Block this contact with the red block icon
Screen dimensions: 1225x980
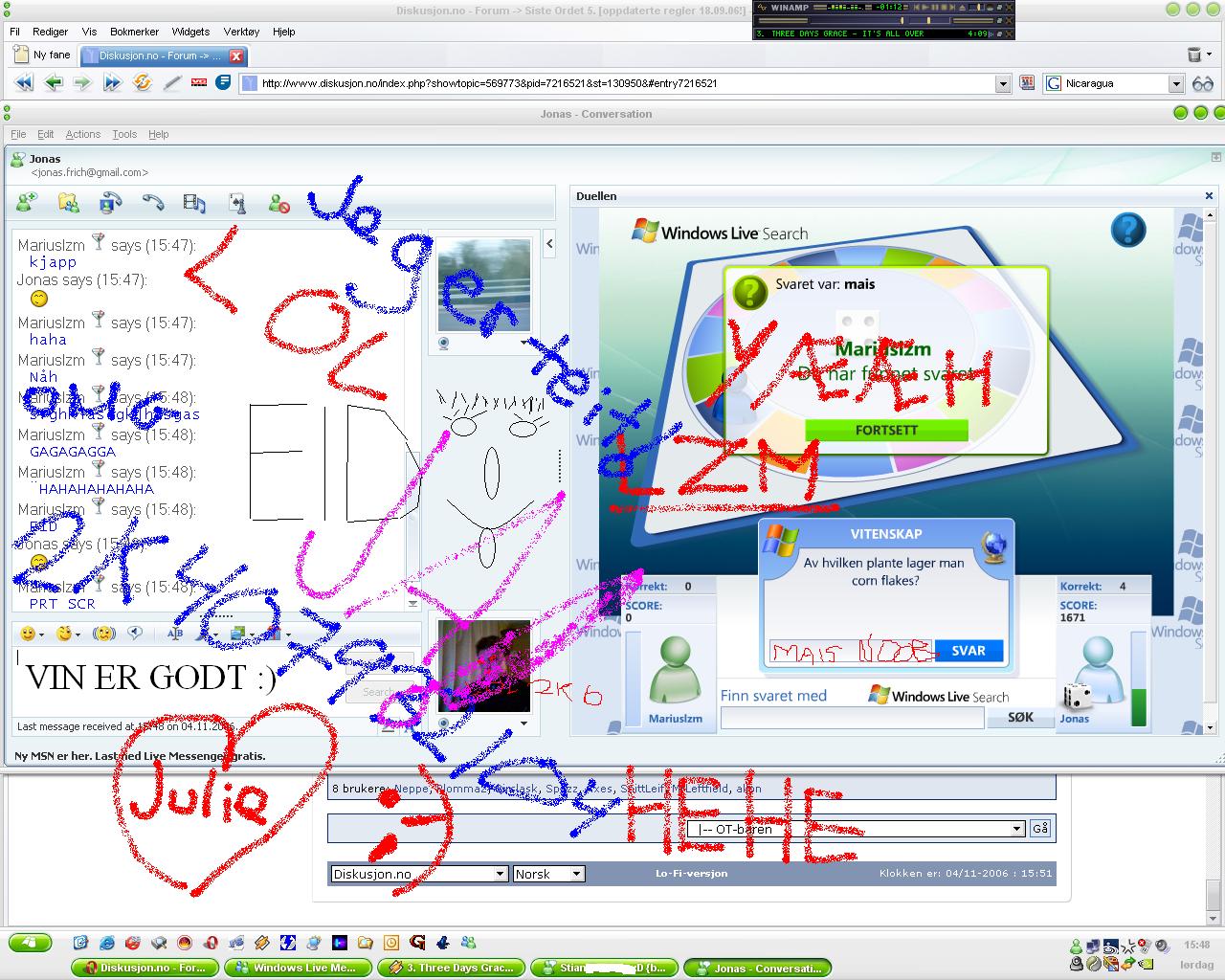(x=279, y=202)
